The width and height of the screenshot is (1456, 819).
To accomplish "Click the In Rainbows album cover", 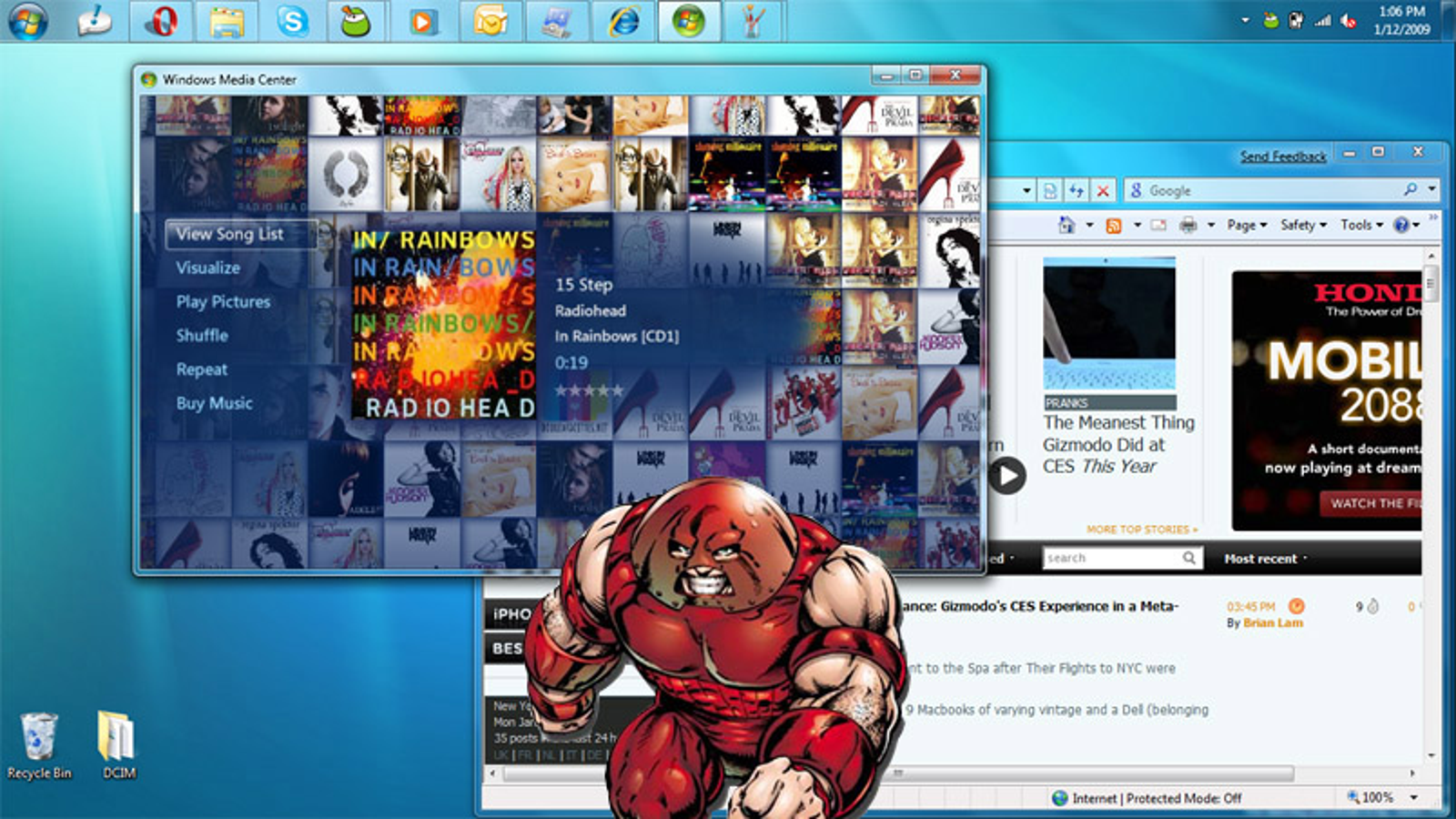I will coord(444,324).
